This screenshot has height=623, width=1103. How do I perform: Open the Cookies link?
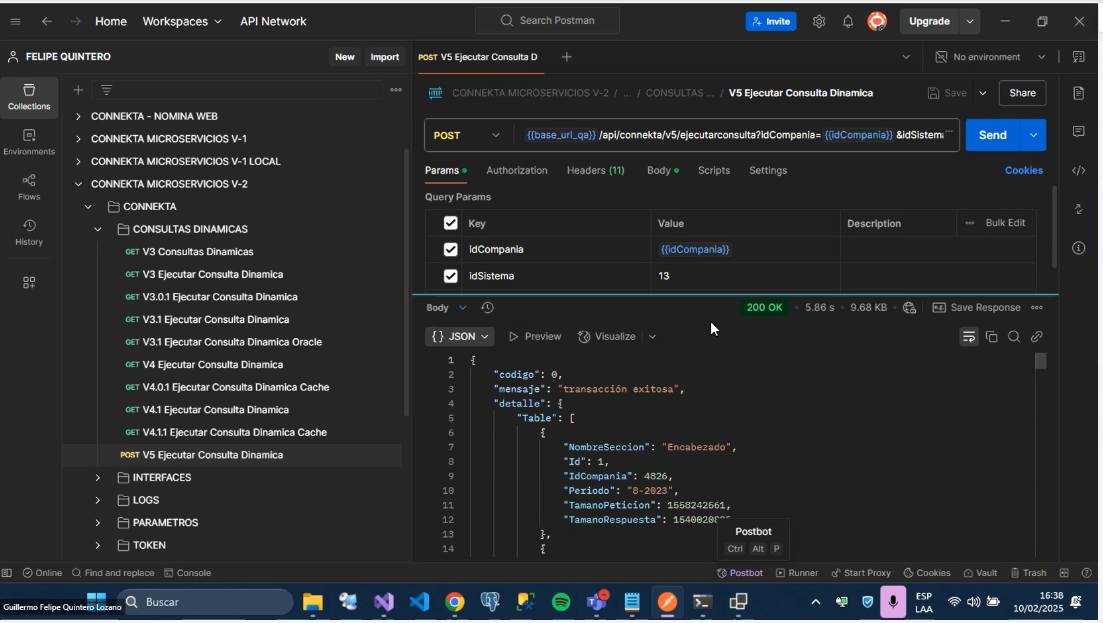tap(1023, 170)
